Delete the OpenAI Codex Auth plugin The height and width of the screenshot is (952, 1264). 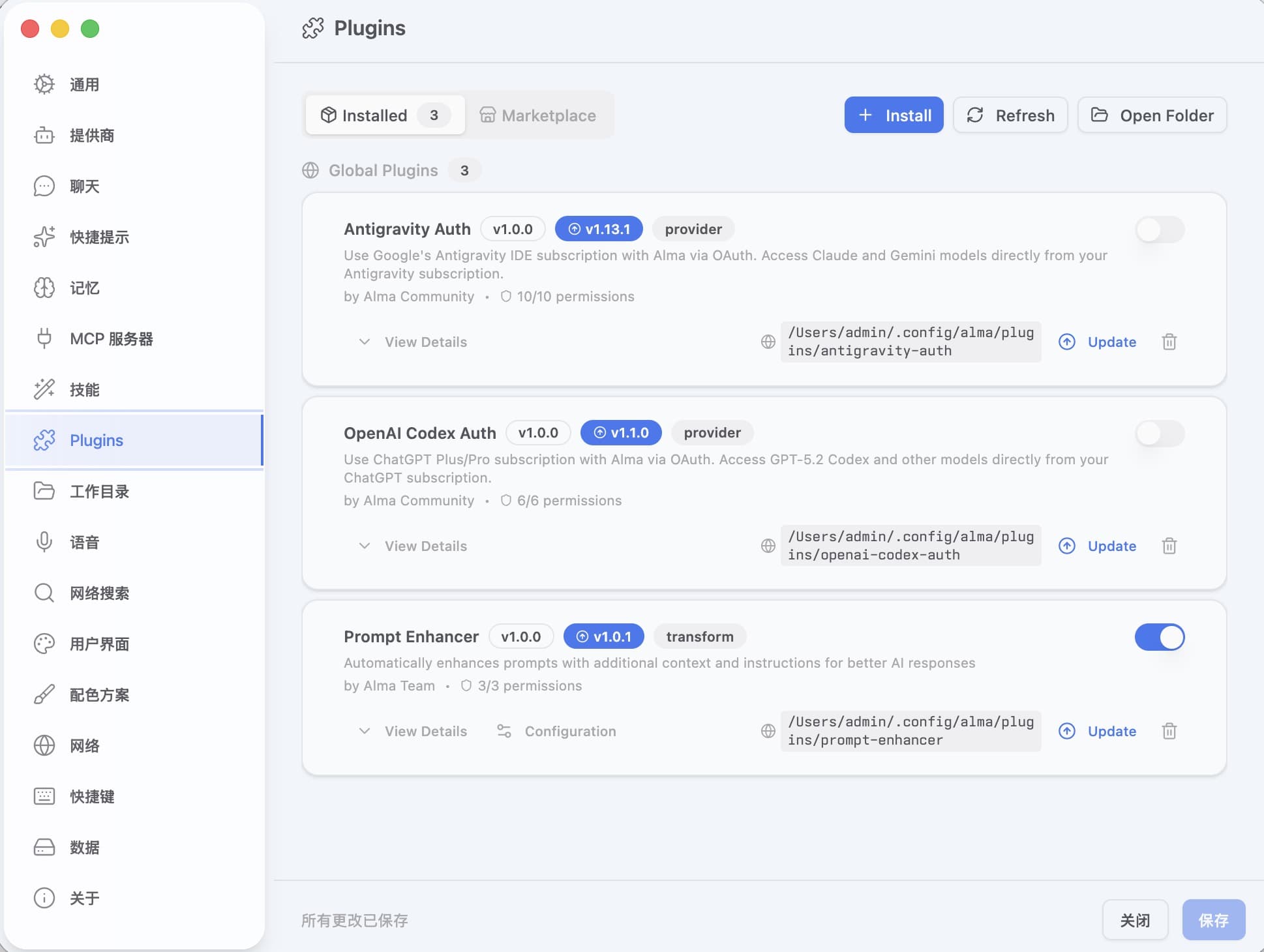pos(1169,546)
